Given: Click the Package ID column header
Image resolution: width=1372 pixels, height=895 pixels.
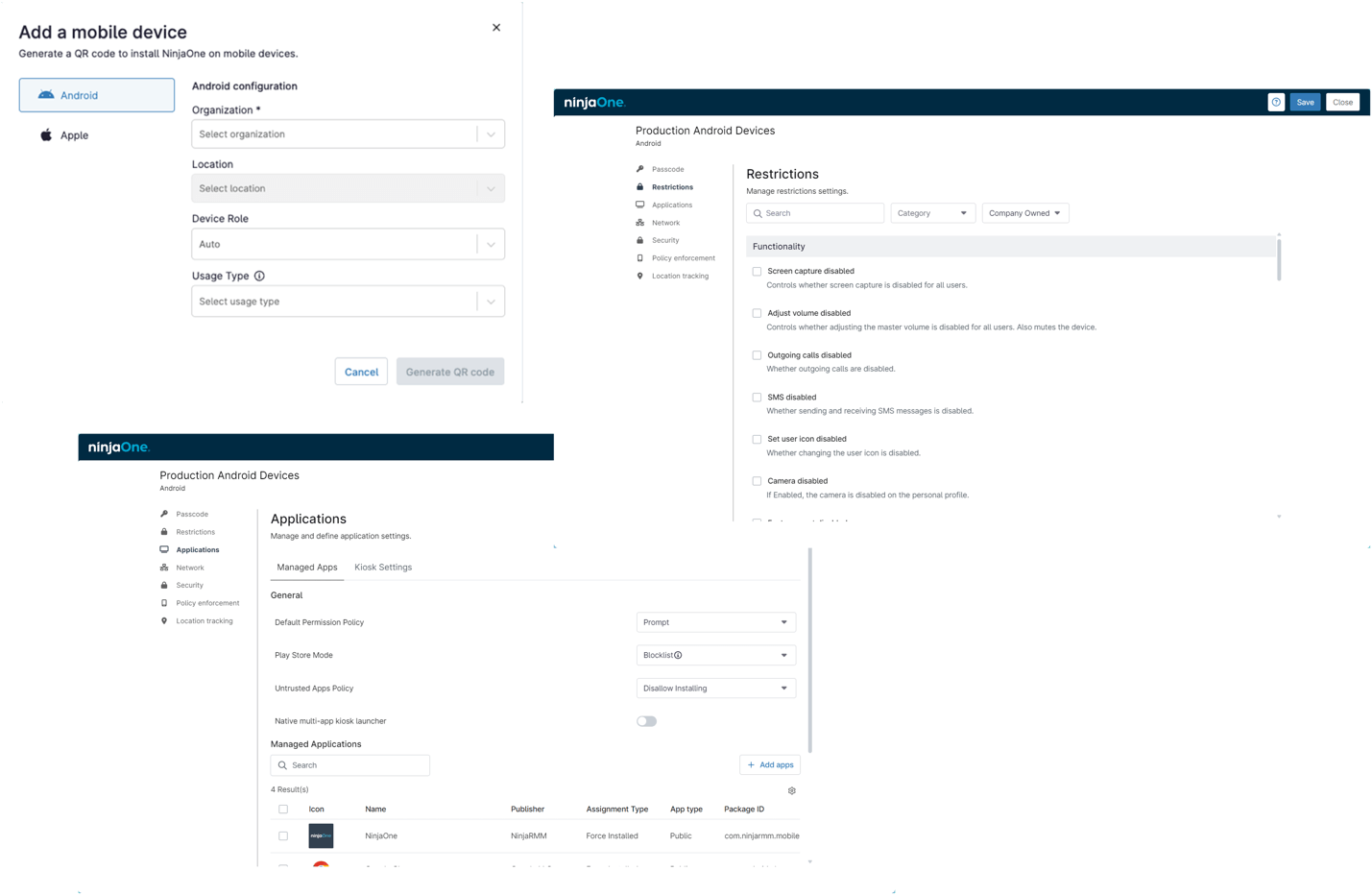Looking at the screenshot, I should tap(744, 810).
